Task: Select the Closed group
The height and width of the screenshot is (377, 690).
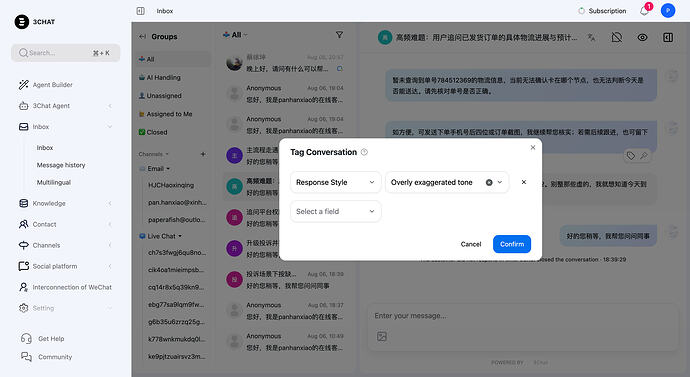Action: [x=173, y=132]
